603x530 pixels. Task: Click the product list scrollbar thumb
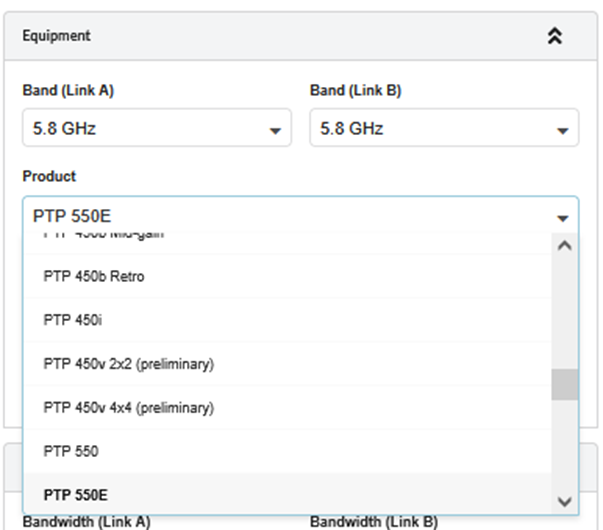564,384
